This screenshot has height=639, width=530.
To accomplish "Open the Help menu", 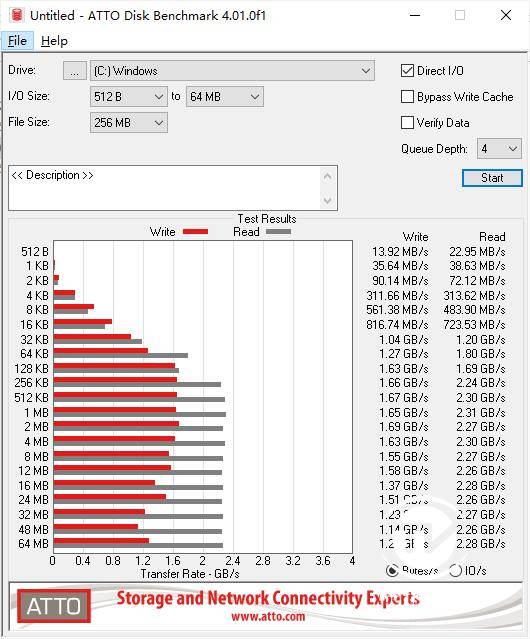I will point(54,41).
